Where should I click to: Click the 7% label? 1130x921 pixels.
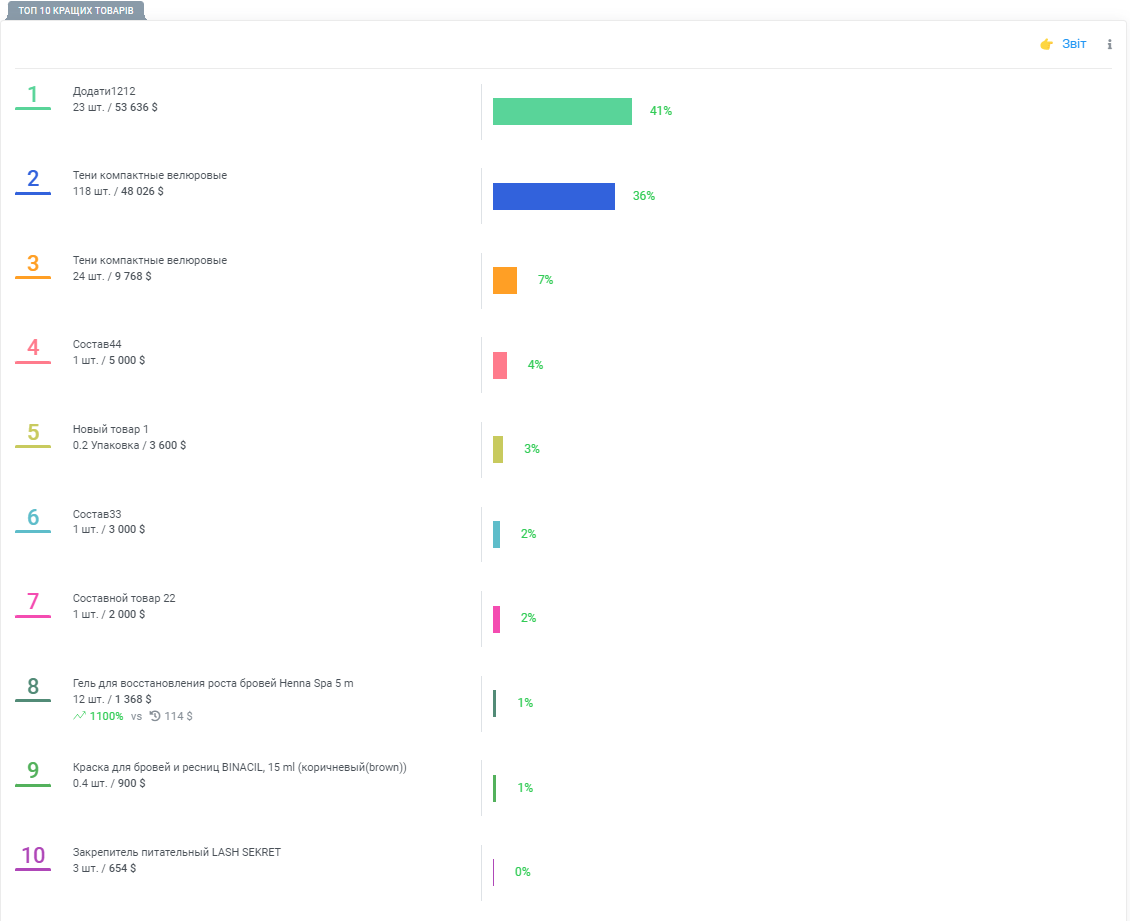pyautogui.click(x=546, y=280)
